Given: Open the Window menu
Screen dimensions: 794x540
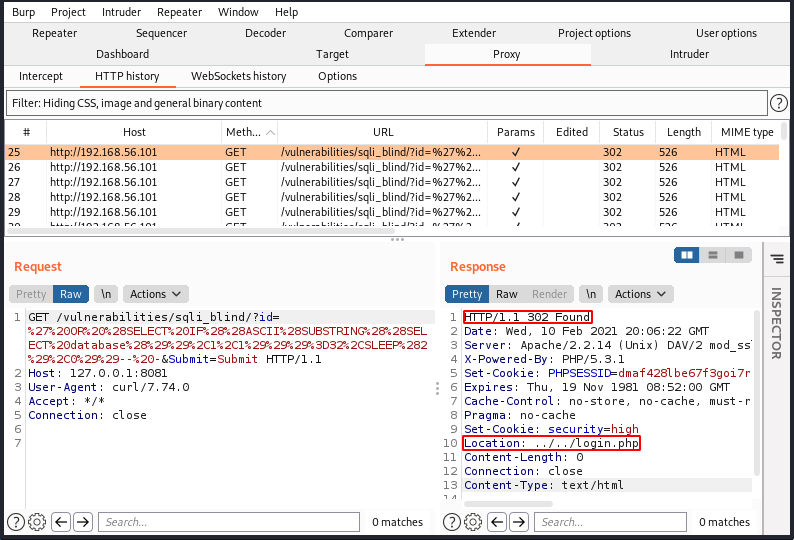Looking at the screenshot, I should click(x=238, y=12).
